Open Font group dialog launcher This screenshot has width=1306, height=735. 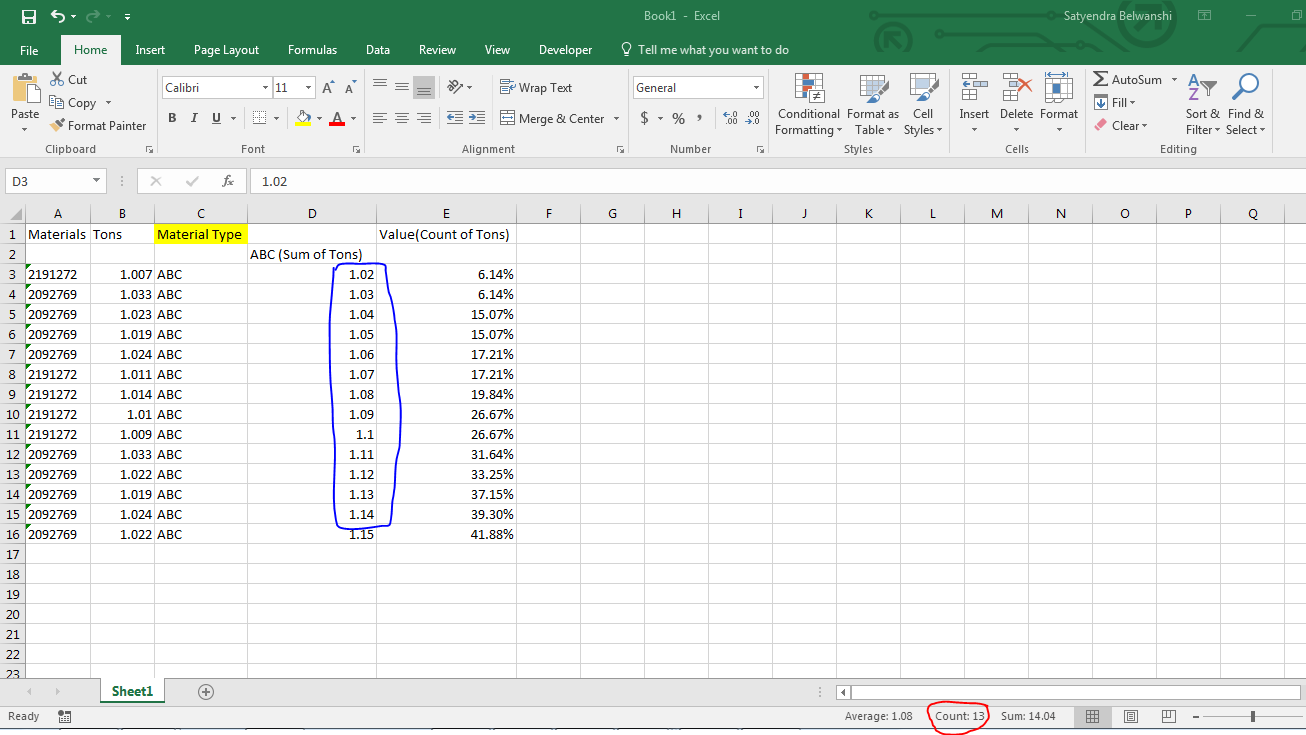(356, 149)
